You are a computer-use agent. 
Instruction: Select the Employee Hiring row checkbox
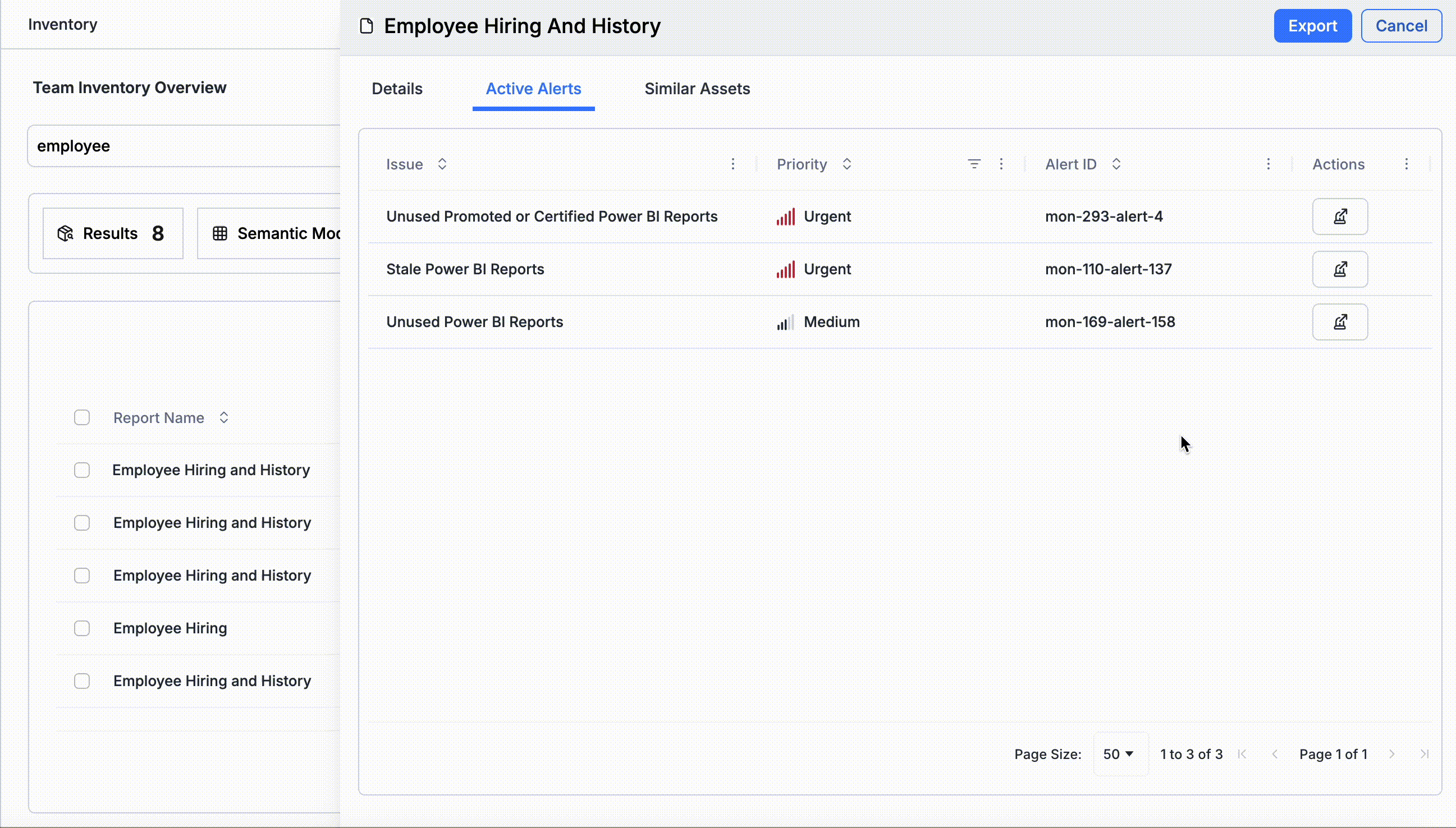(x=82, y=628)
